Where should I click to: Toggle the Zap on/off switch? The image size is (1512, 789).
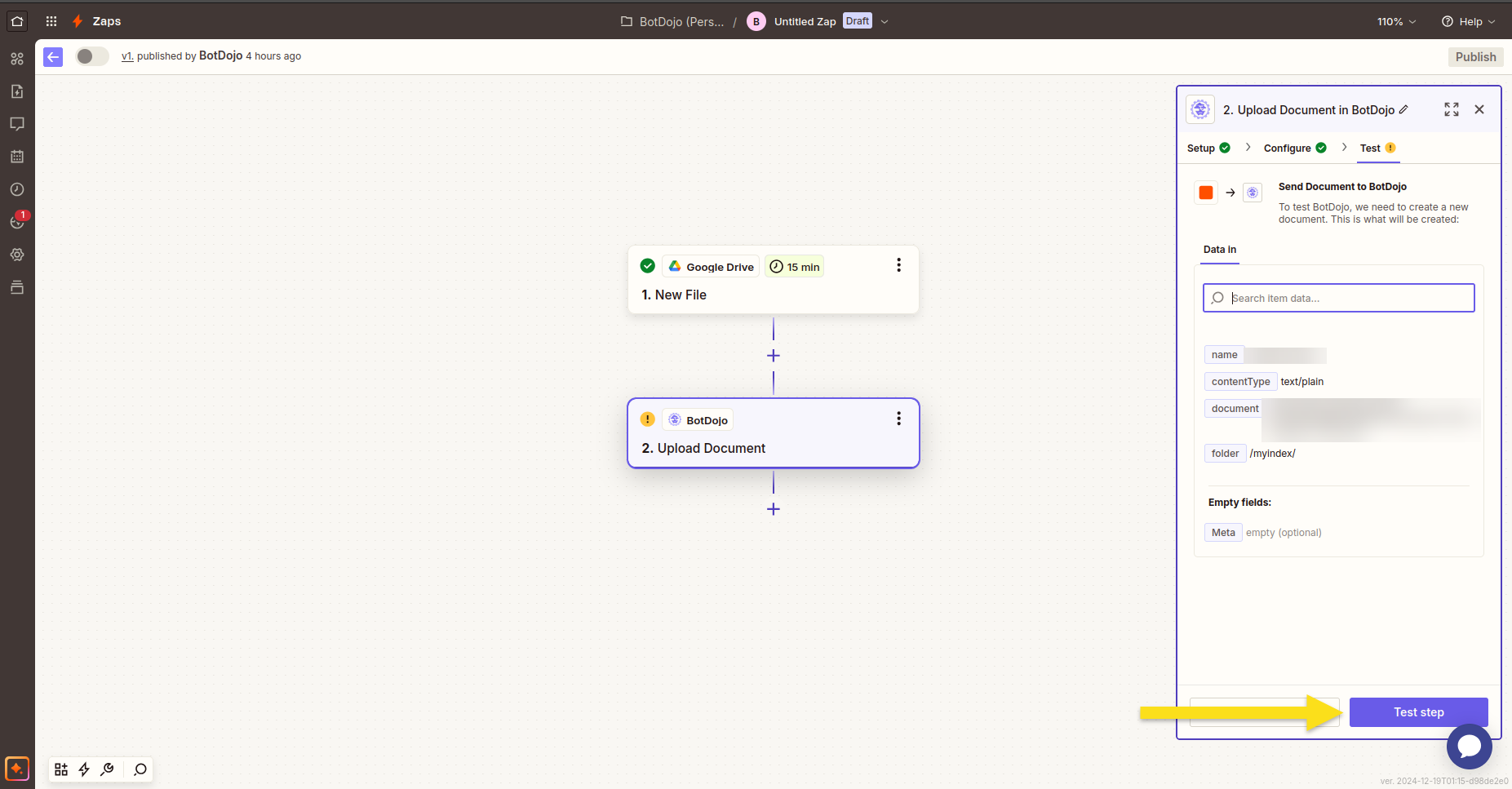pos(91,56)
